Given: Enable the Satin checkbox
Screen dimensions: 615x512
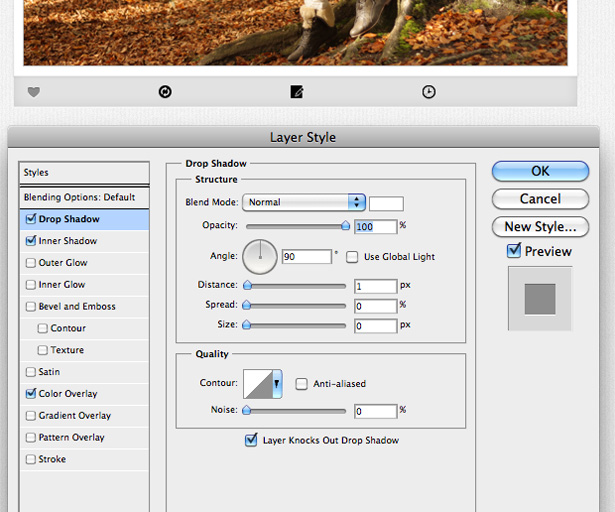Looking at the screenshot, I should click(x=31, y=372).
